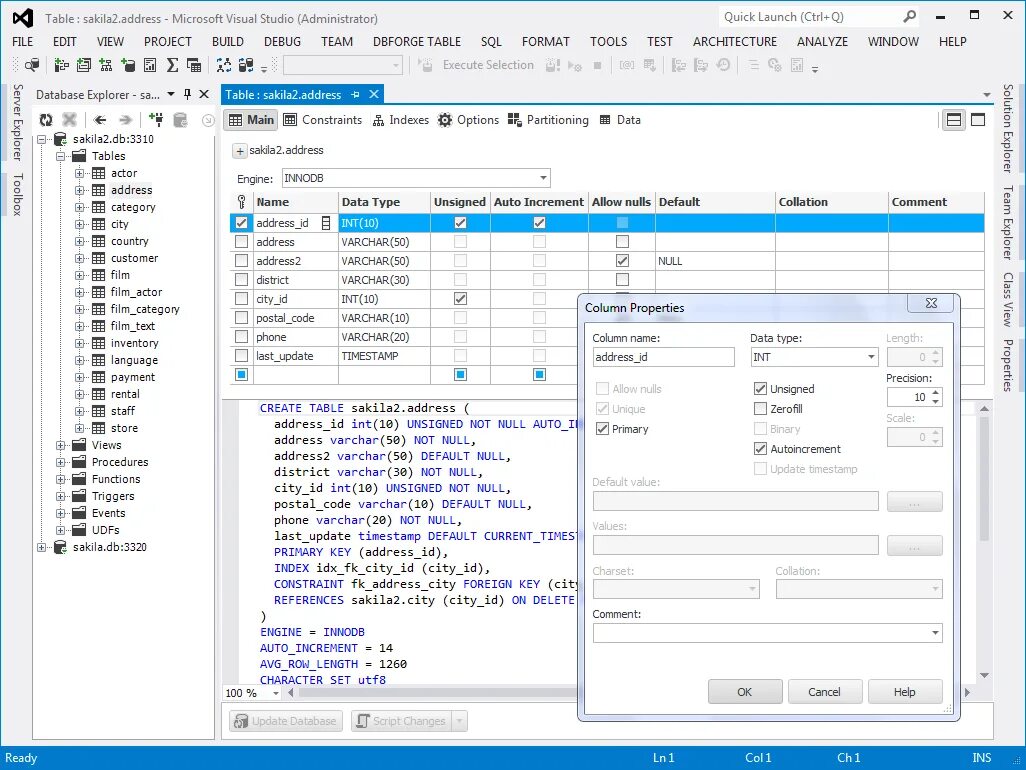Refresh the Database Explorer tree
1026x770 pixels.
(x=46, y=120)
